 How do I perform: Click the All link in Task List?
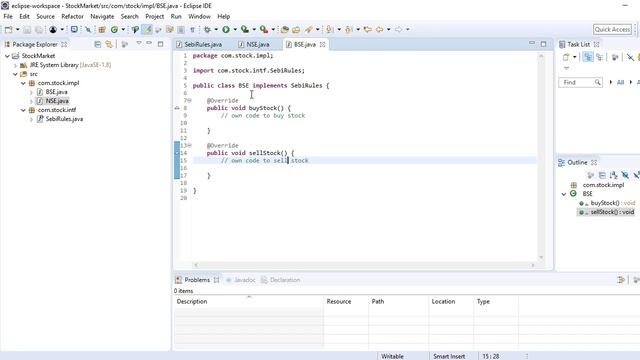620,82
